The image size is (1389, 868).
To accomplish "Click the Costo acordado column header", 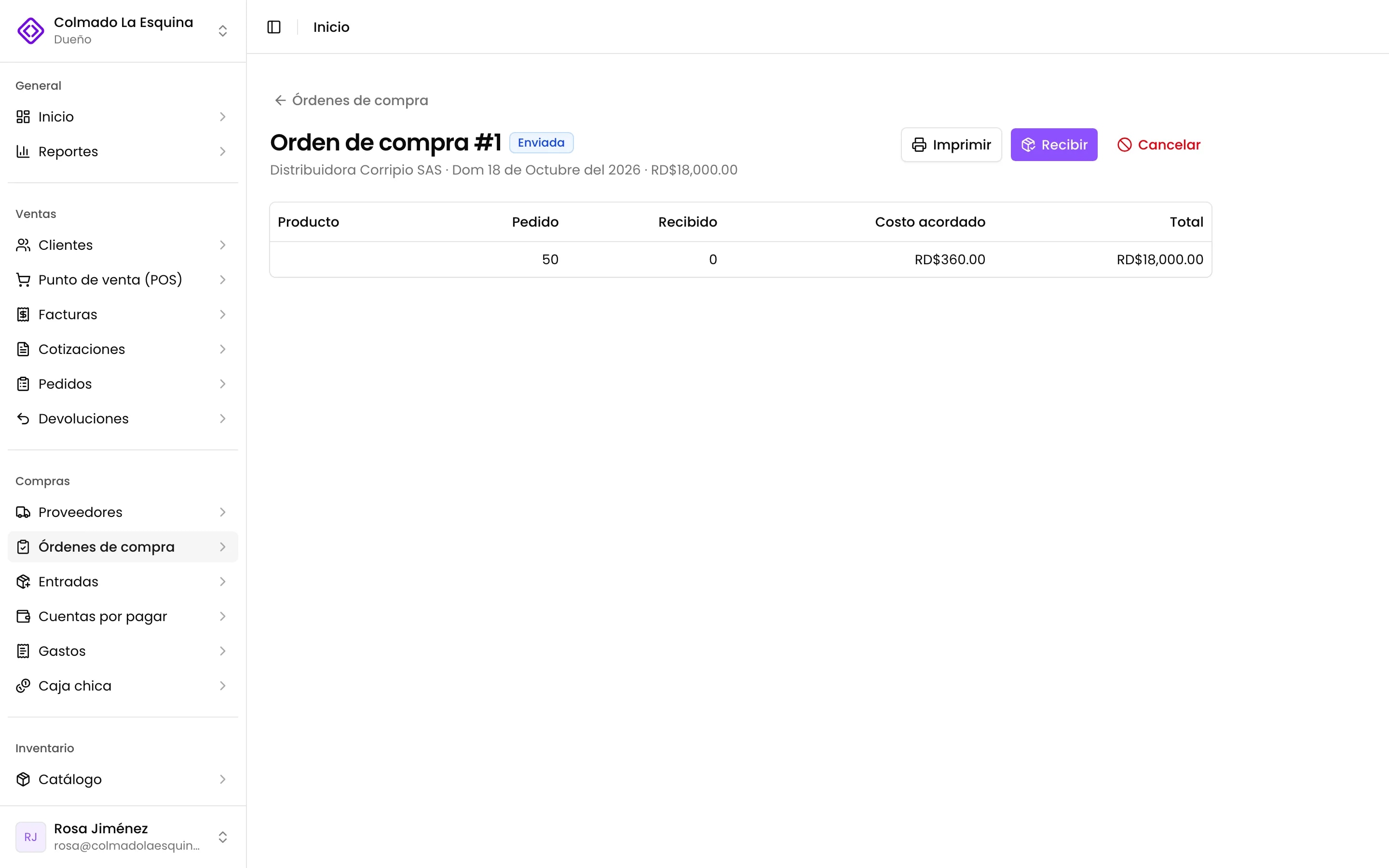I will 930,222.
